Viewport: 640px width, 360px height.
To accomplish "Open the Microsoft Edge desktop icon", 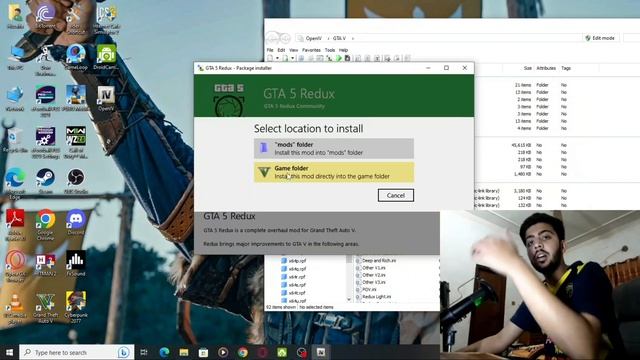I will 16,183.
